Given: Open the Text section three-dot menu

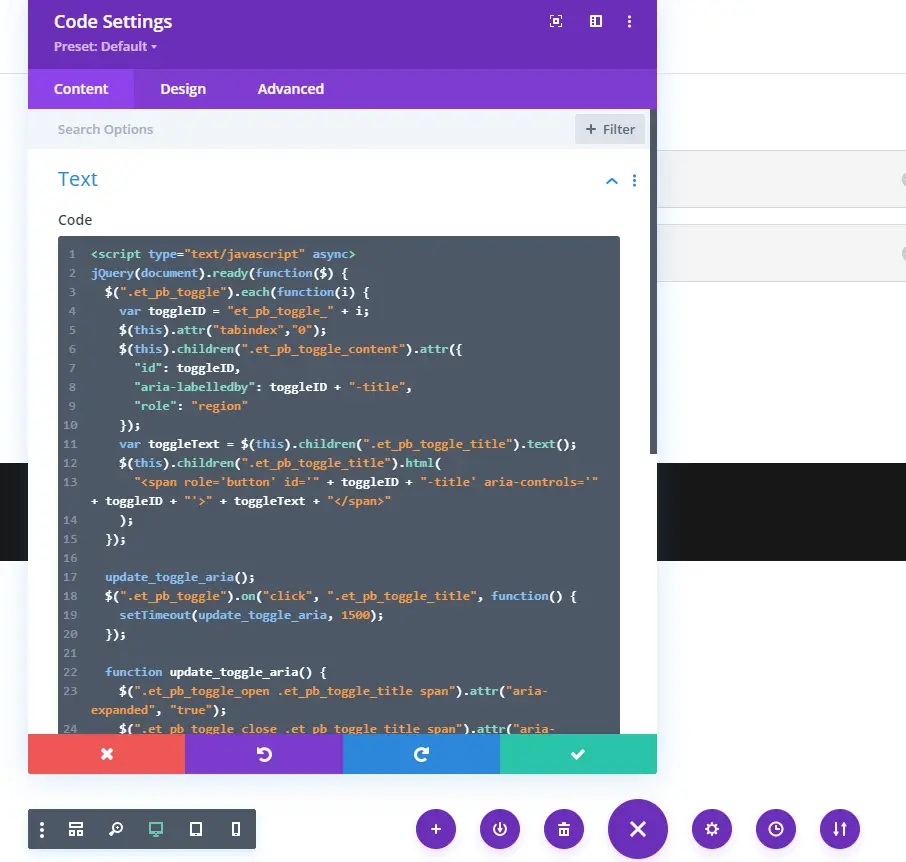Looking at the screenshot, I should point(634,181).
